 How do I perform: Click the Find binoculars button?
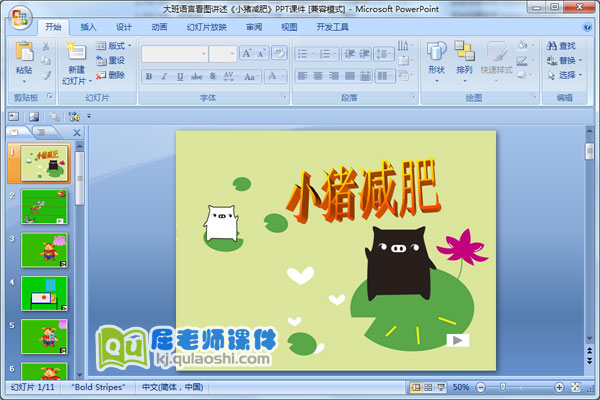(x=561, y=46)
